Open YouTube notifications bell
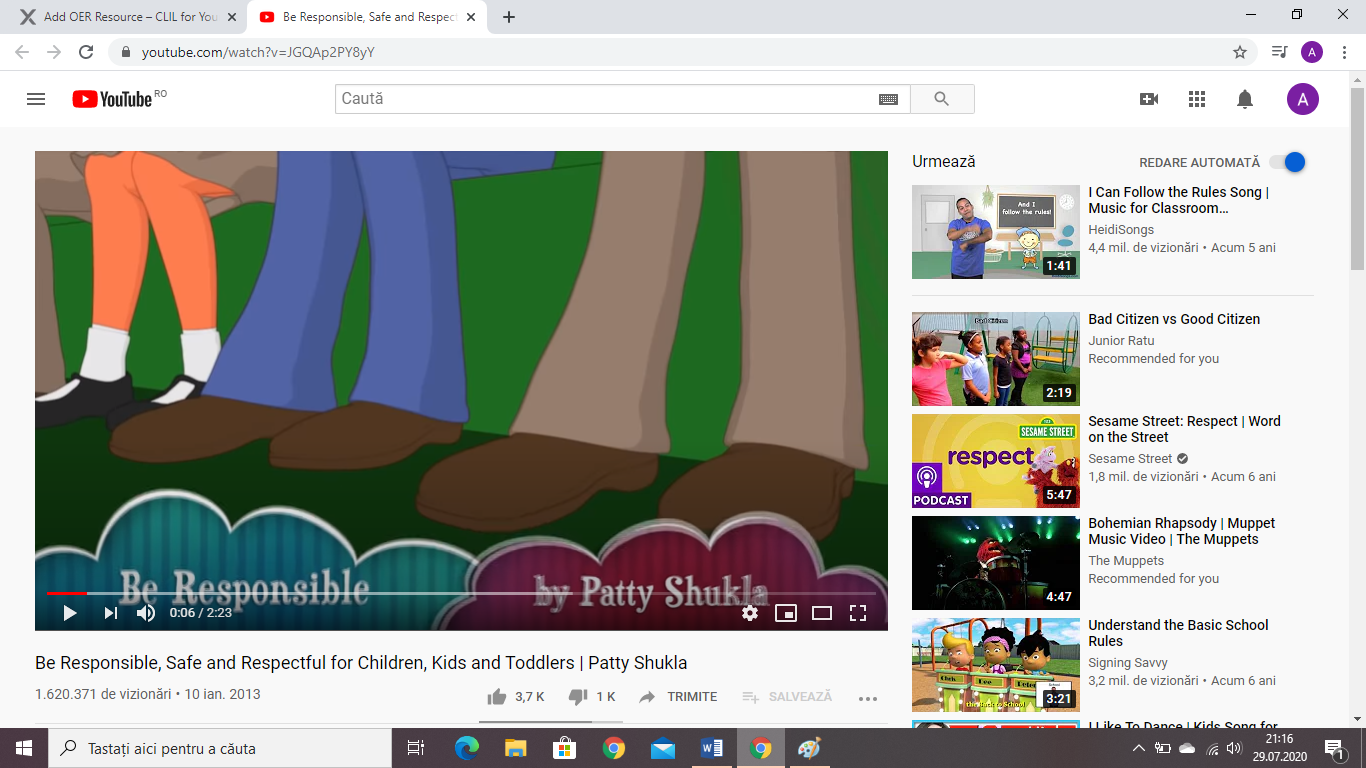Image resolution: width=1366 pixels, height=768 pixels. pyautogui.click(x=1245, y=99)
